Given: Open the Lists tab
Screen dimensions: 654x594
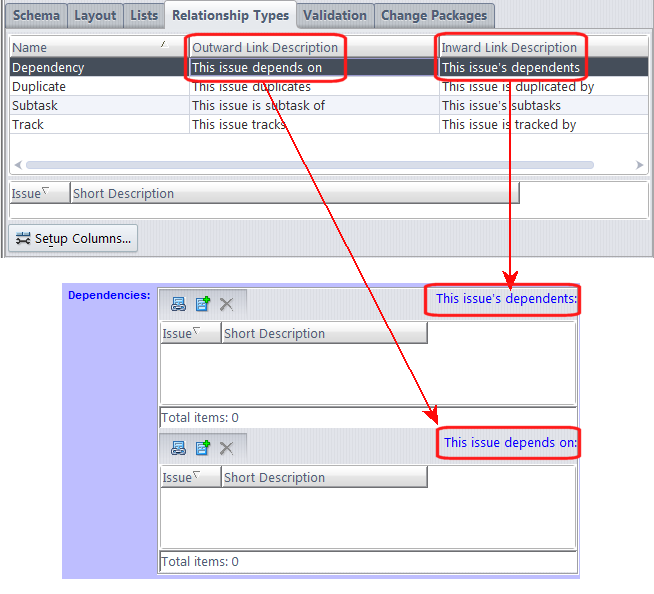Looking at the screenshot, I should (x=144, y=15).
